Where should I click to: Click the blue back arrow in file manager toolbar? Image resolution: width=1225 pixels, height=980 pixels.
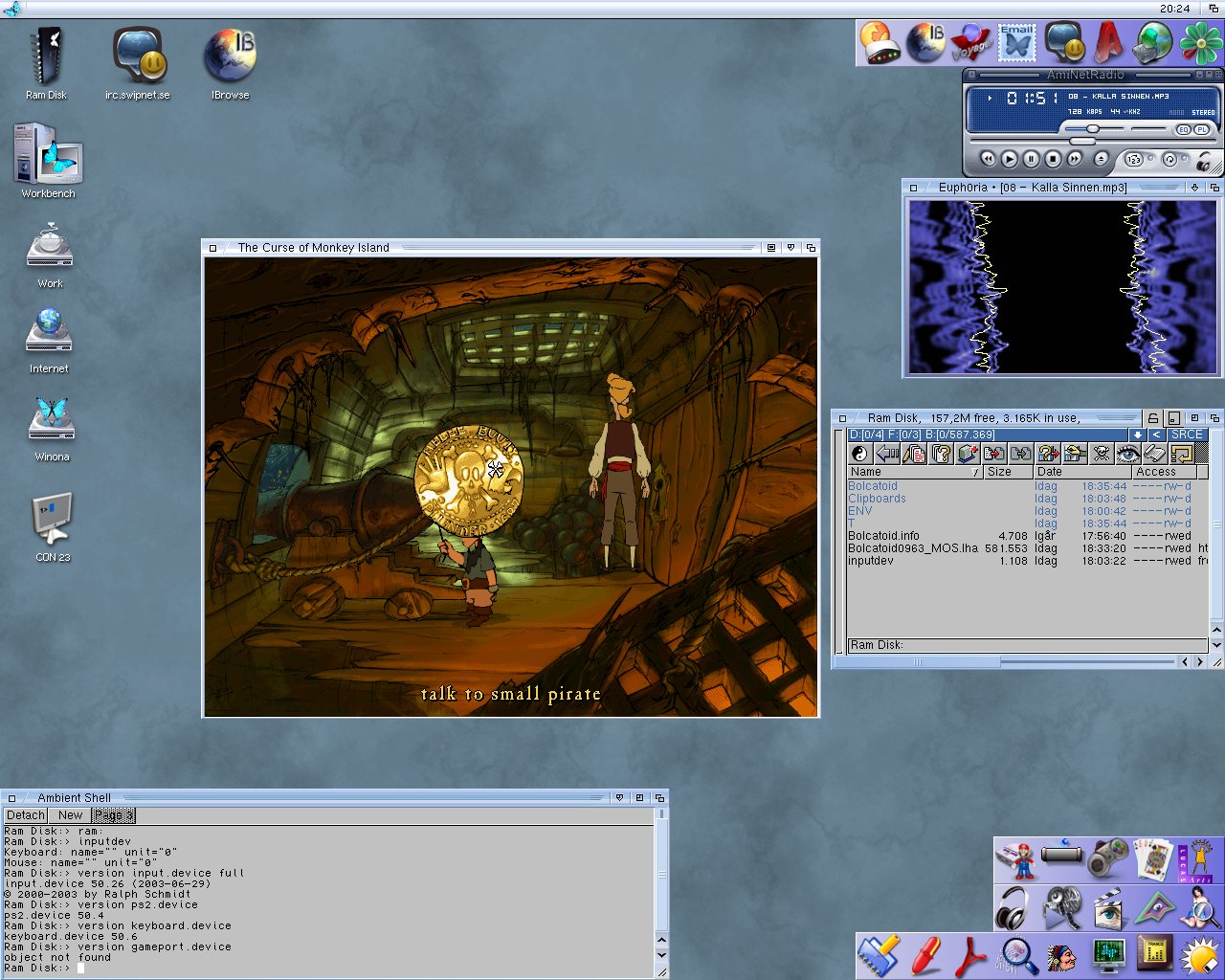[886, 454]
